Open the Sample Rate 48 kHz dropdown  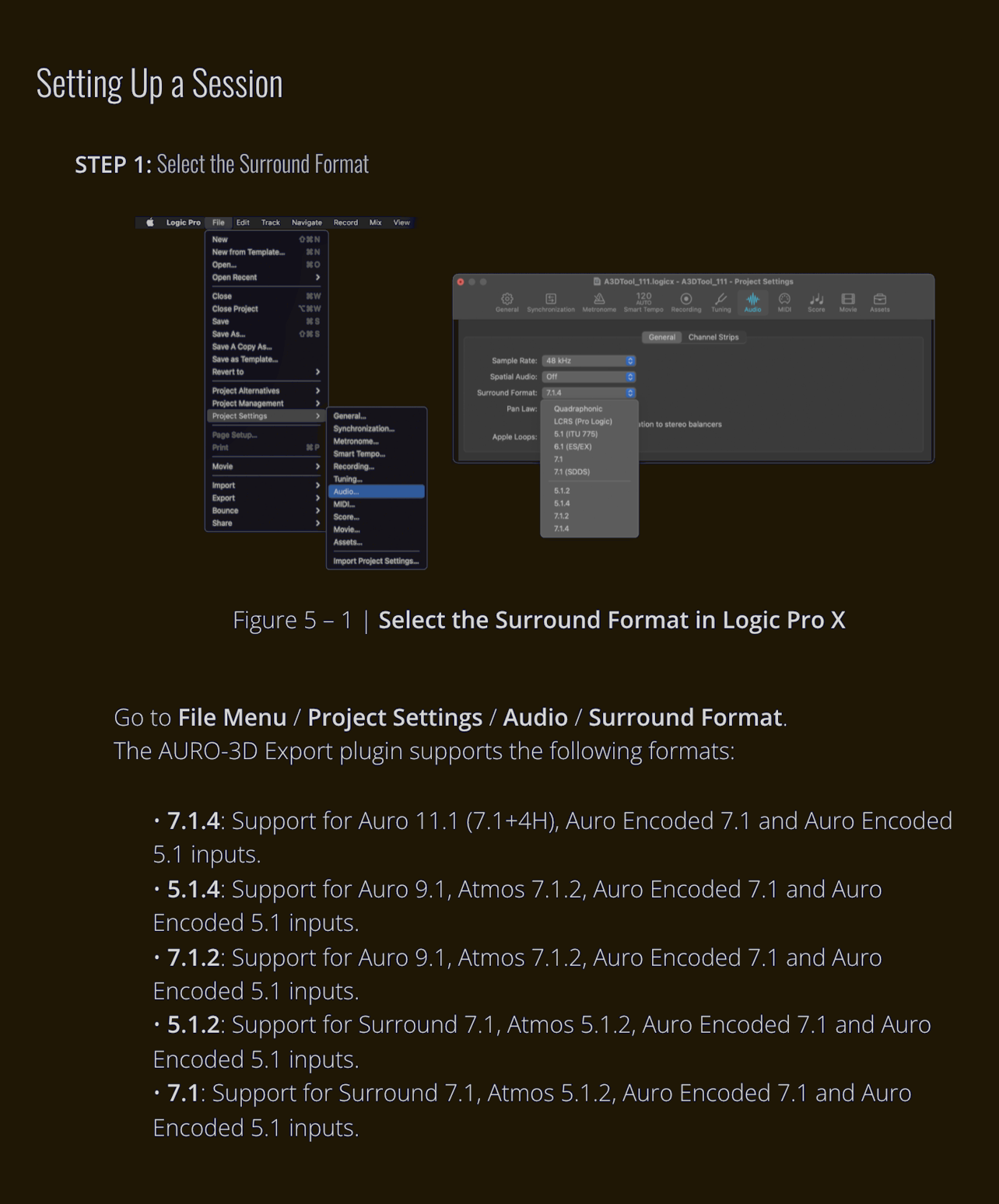click(589, 361)
